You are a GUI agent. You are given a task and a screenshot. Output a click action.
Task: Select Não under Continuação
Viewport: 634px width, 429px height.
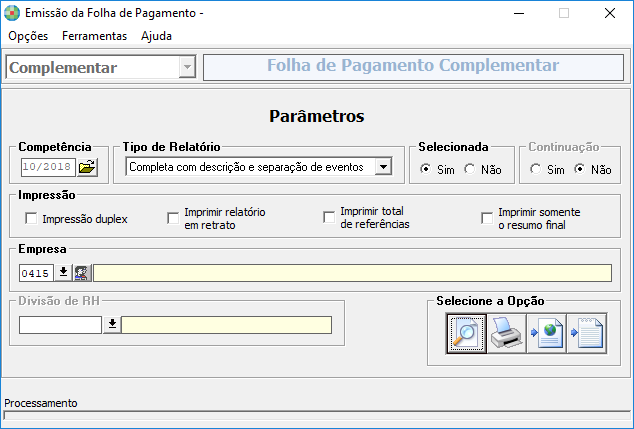(x=580, y=169)
